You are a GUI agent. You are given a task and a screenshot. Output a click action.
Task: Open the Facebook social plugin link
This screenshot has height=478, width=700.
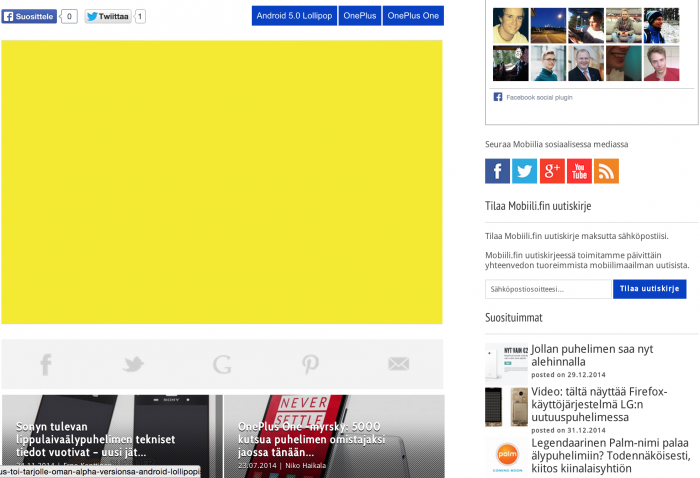539,97
